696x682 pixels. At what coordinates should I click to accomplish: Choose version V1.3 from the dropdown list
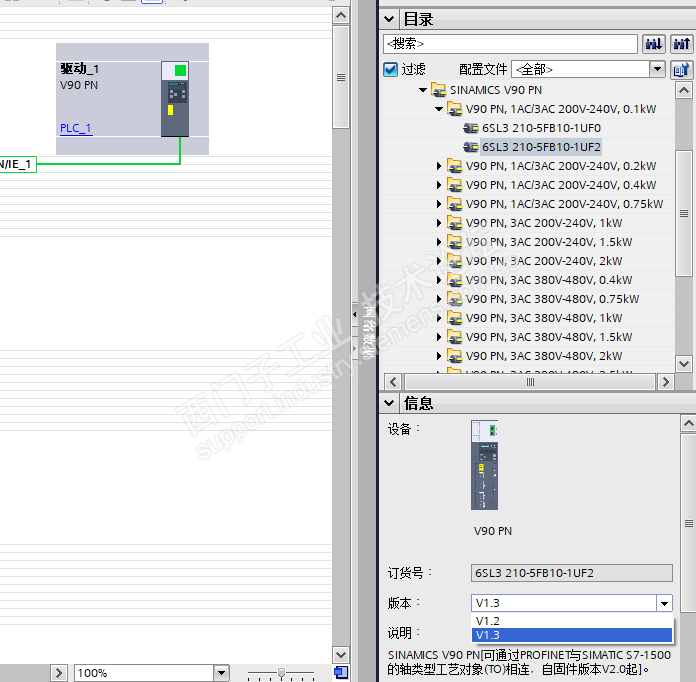click(572, 635)
